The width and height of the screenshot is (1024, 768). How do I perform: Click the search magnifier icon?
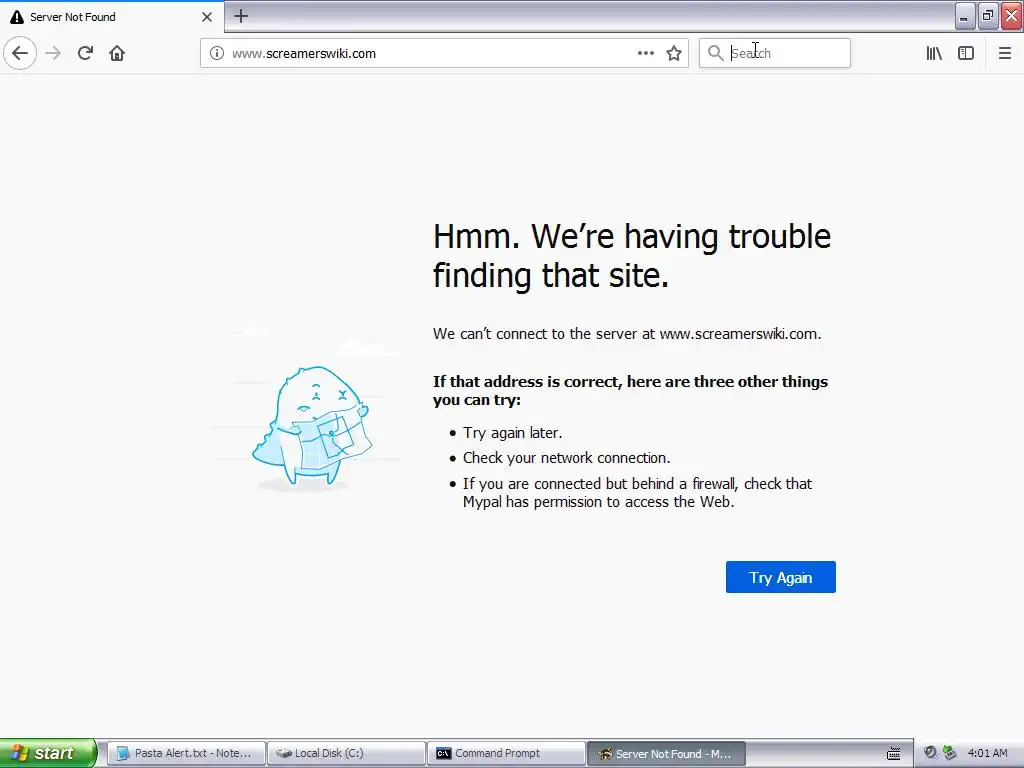coord(716,53)
